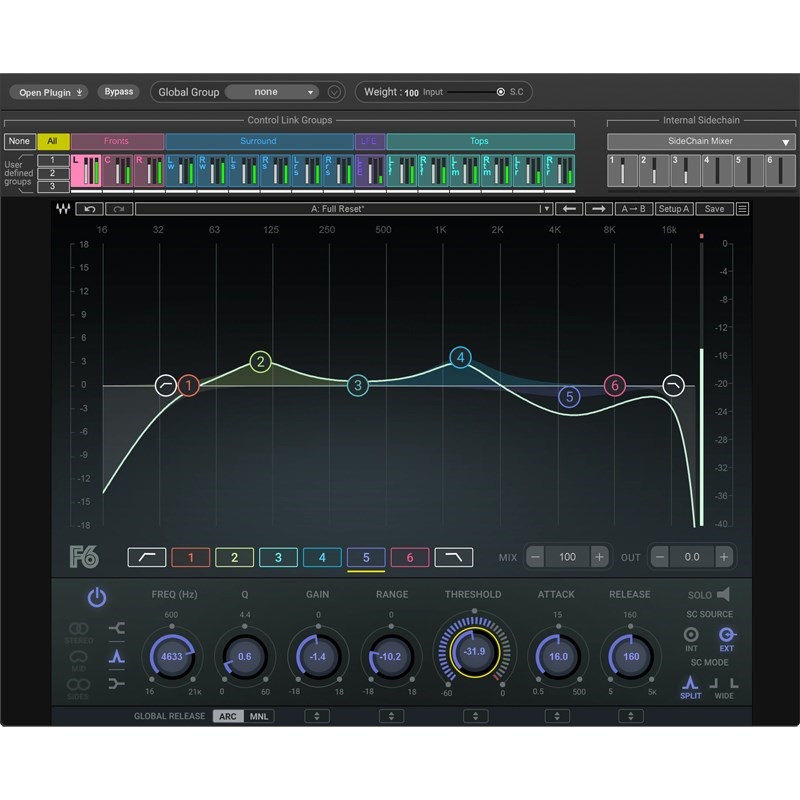Click the FREQ knob showing 4633
Viewport: 800px width, 800px height.
[172, 657]
